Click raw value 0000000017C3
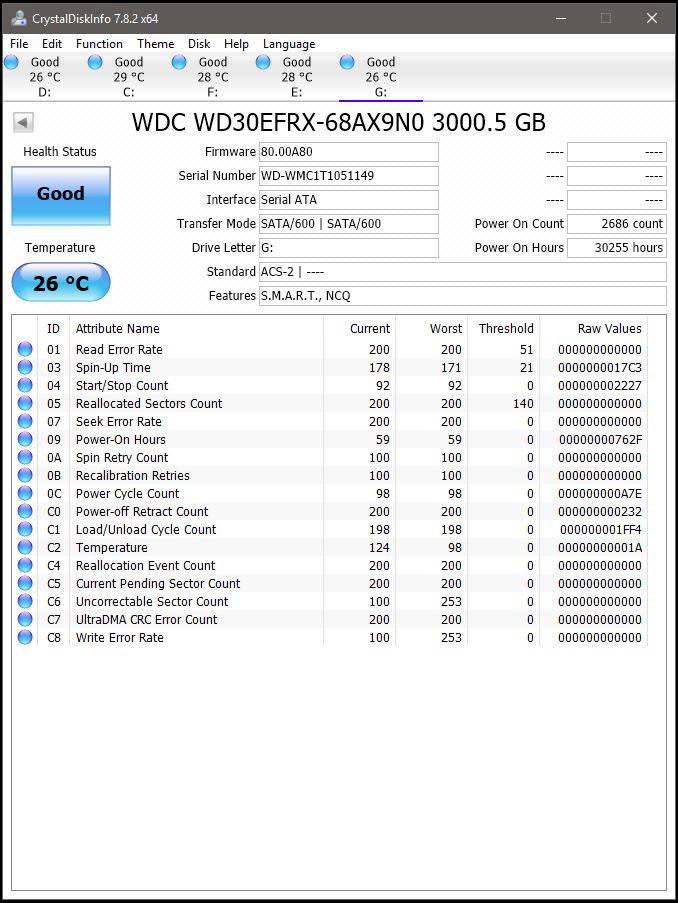 (600, 367)
